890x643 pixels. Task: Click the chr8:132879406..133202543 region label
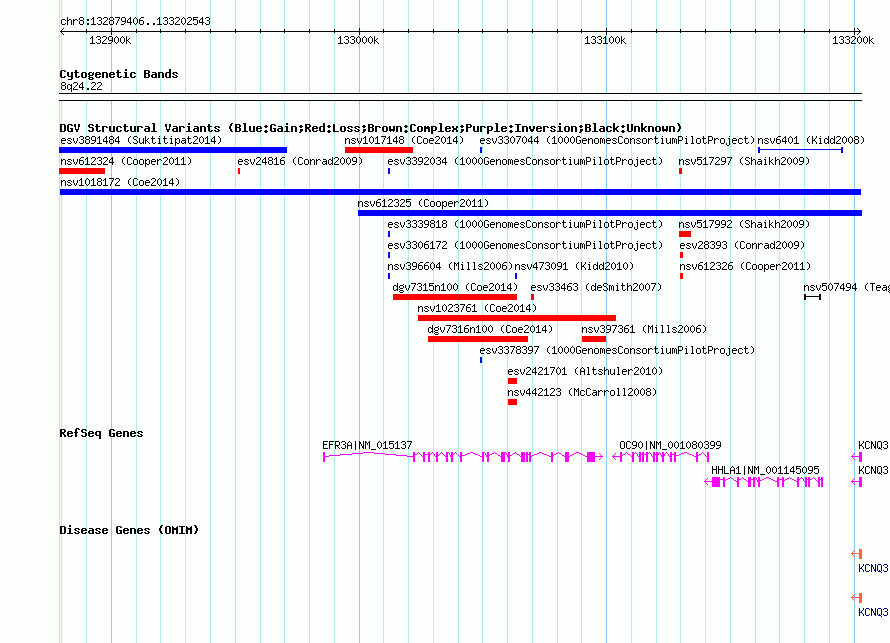[135, 21]
